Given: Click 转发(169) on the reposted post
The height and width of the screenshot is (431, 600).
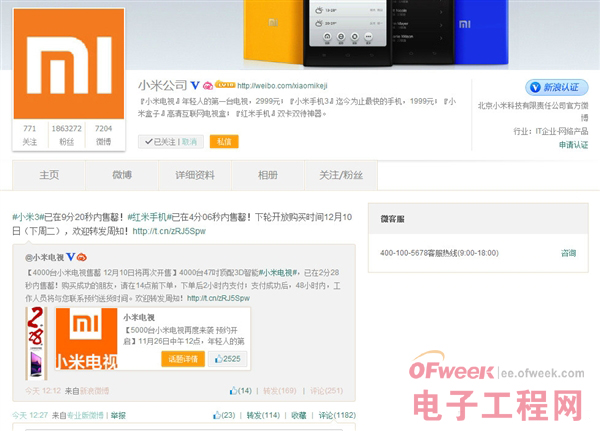Looking at the screenshot, I should [280, 391].
